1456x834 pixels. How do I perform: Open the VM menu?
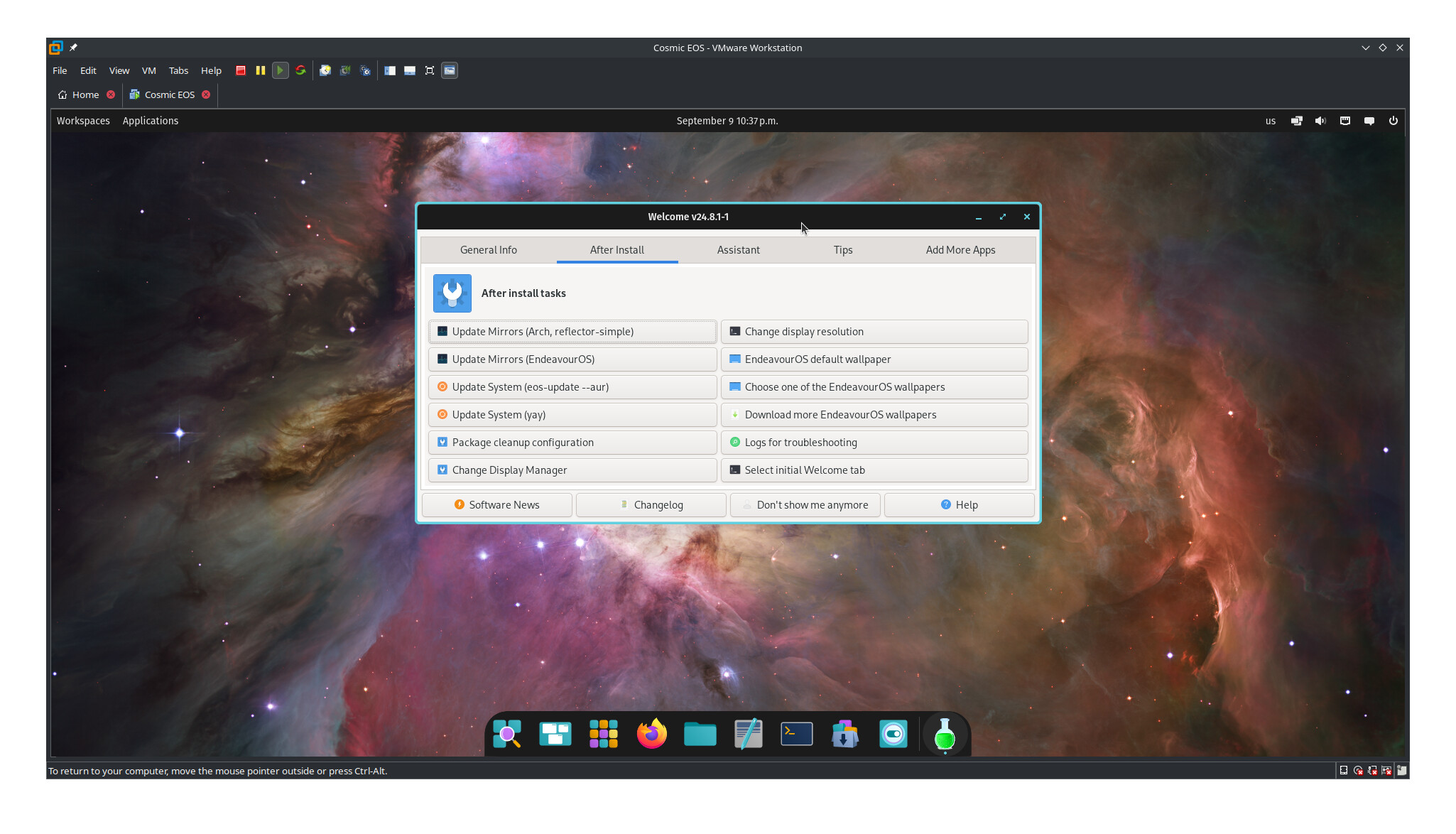tap(148, 70)
